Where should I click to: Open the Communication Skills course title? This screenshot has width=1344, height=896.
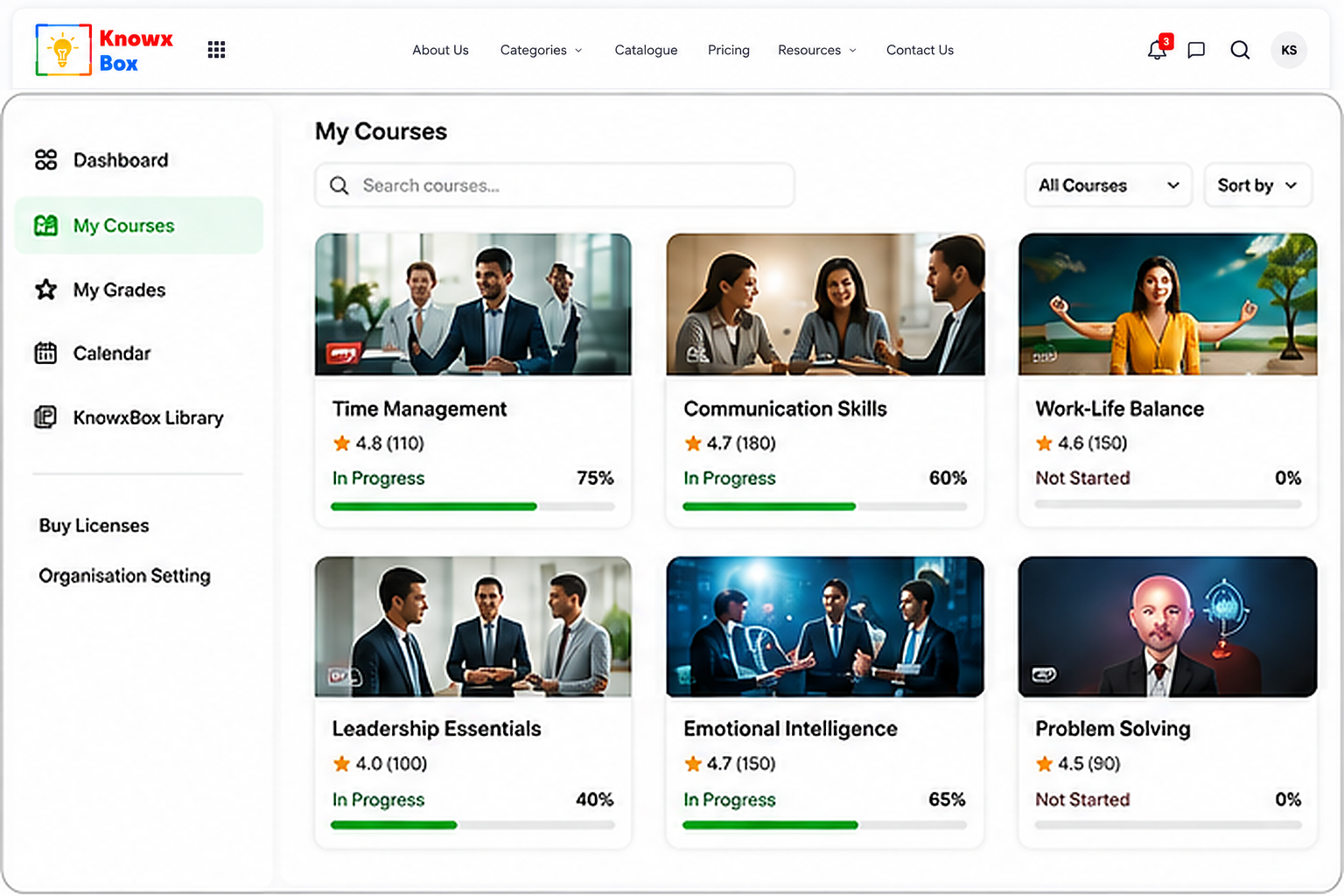click(x=785, y=409)
